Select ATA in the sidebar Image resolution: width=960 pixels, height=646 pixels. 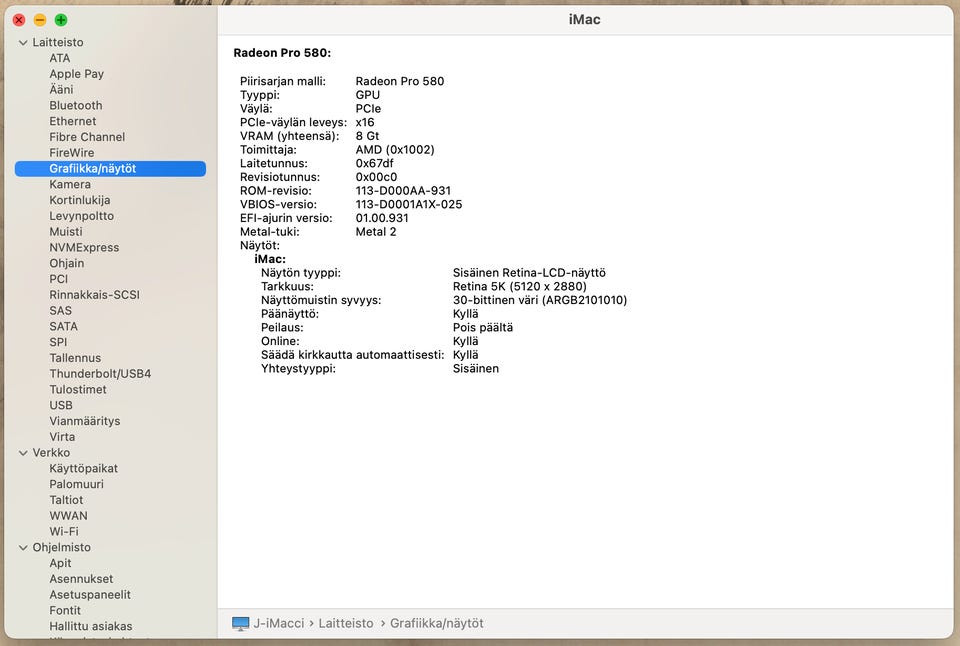point(60,58)
